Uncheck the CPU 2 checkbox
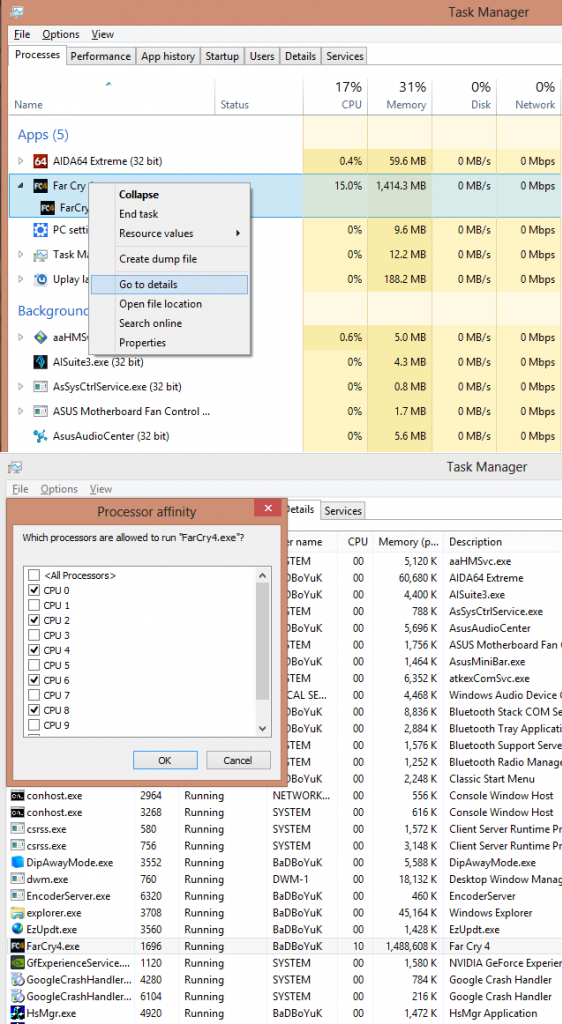The height and width of the screenshot is (1024, 562). 34,620
